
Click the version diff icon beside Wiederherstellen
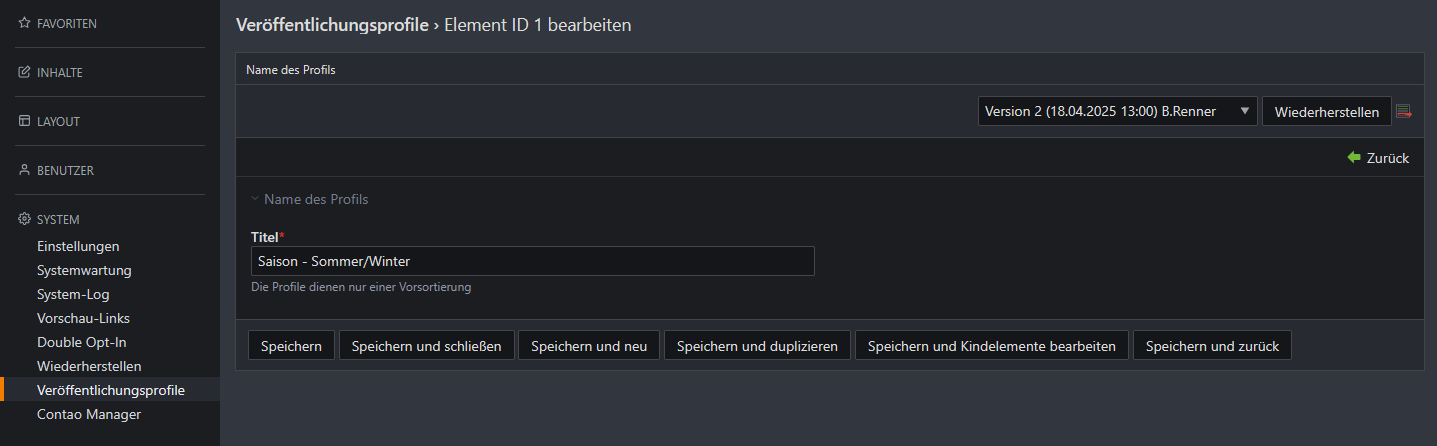pyautogui.click(x=1404, y=111)
